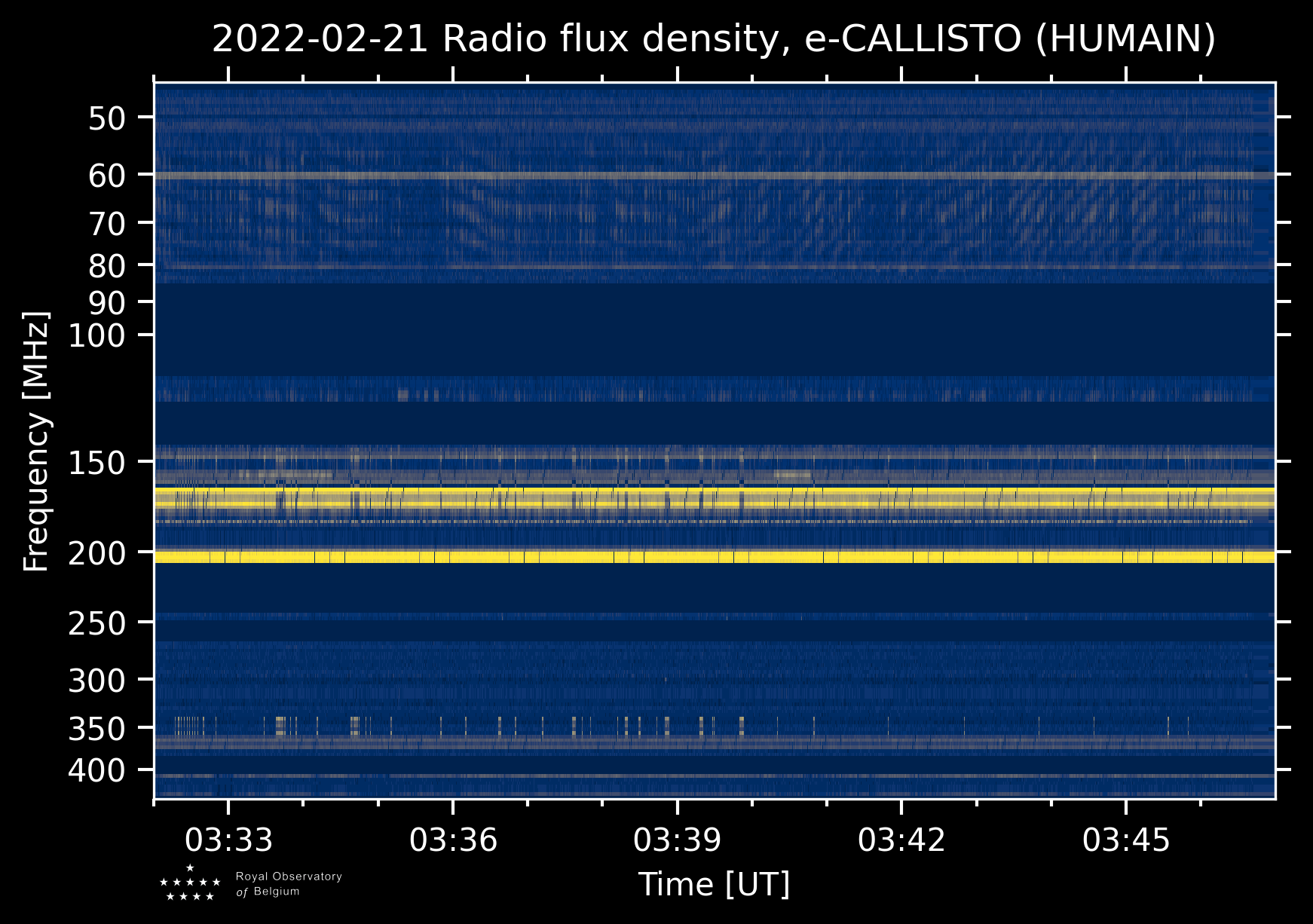Click the 250 MHz frequency tick label
Screen dimensions: 1313x924
[97, 624]
